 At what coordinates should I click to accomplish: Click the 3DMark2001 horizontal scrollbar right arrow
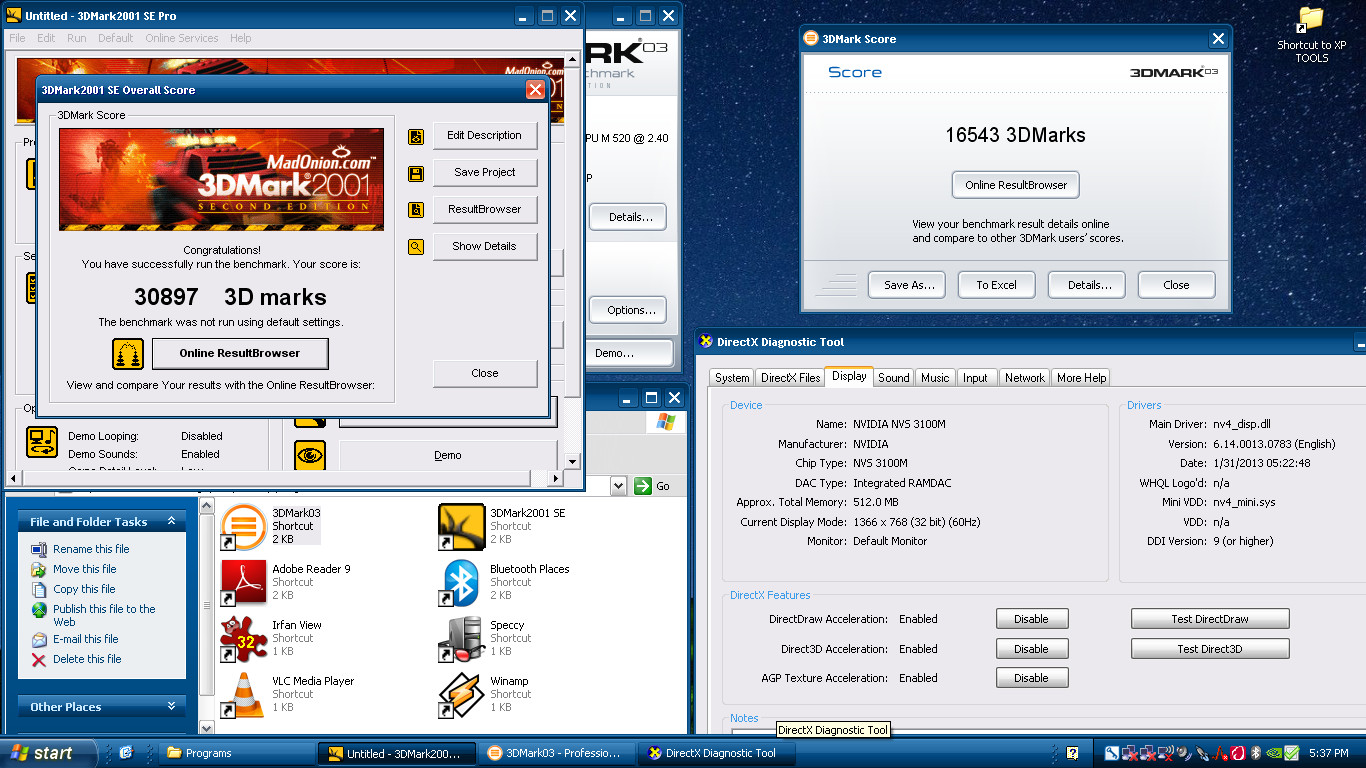pyautogui.click(x=556, y=479)
